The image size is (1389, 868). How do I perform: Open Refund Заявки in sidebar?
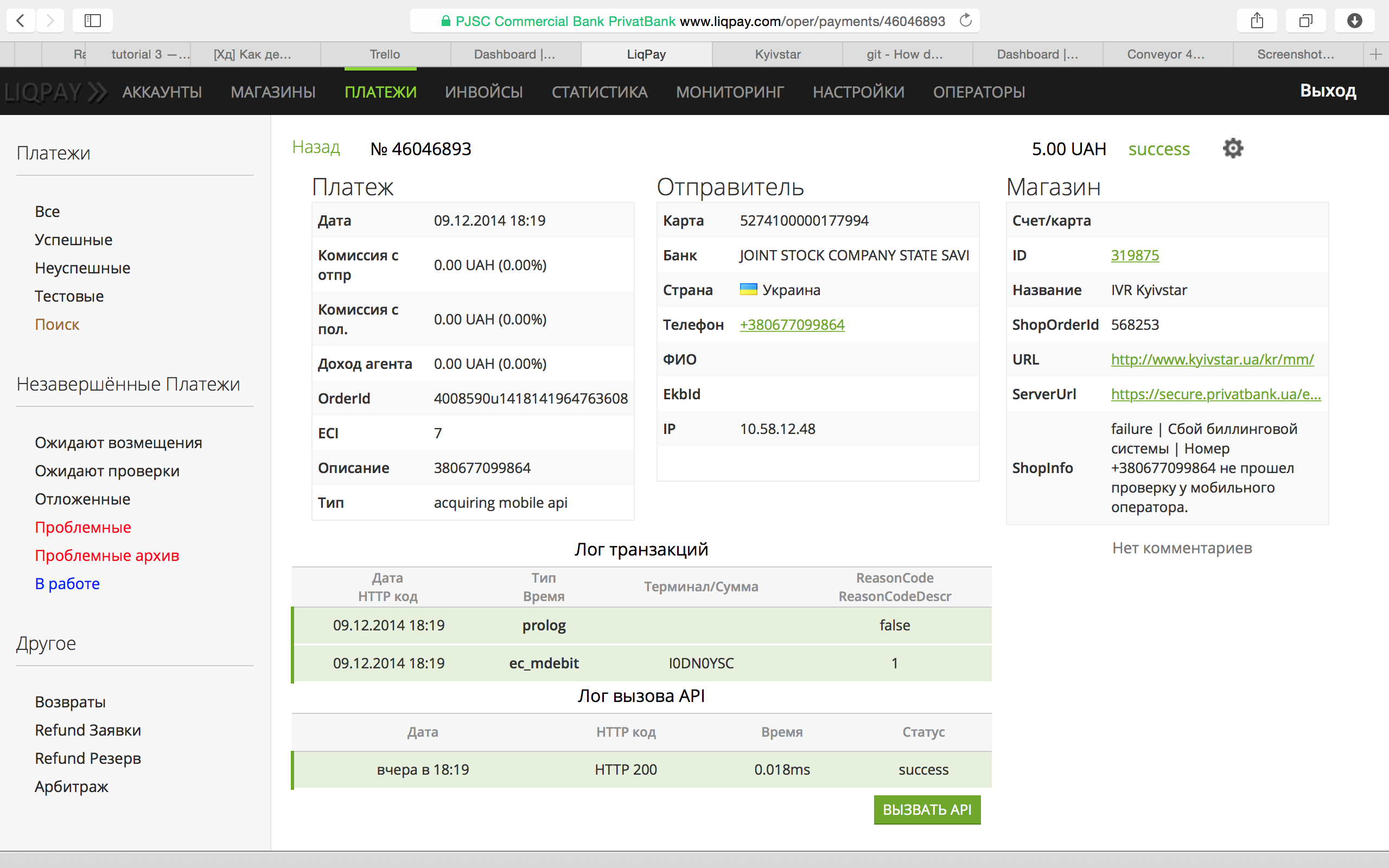click(88, 730)
